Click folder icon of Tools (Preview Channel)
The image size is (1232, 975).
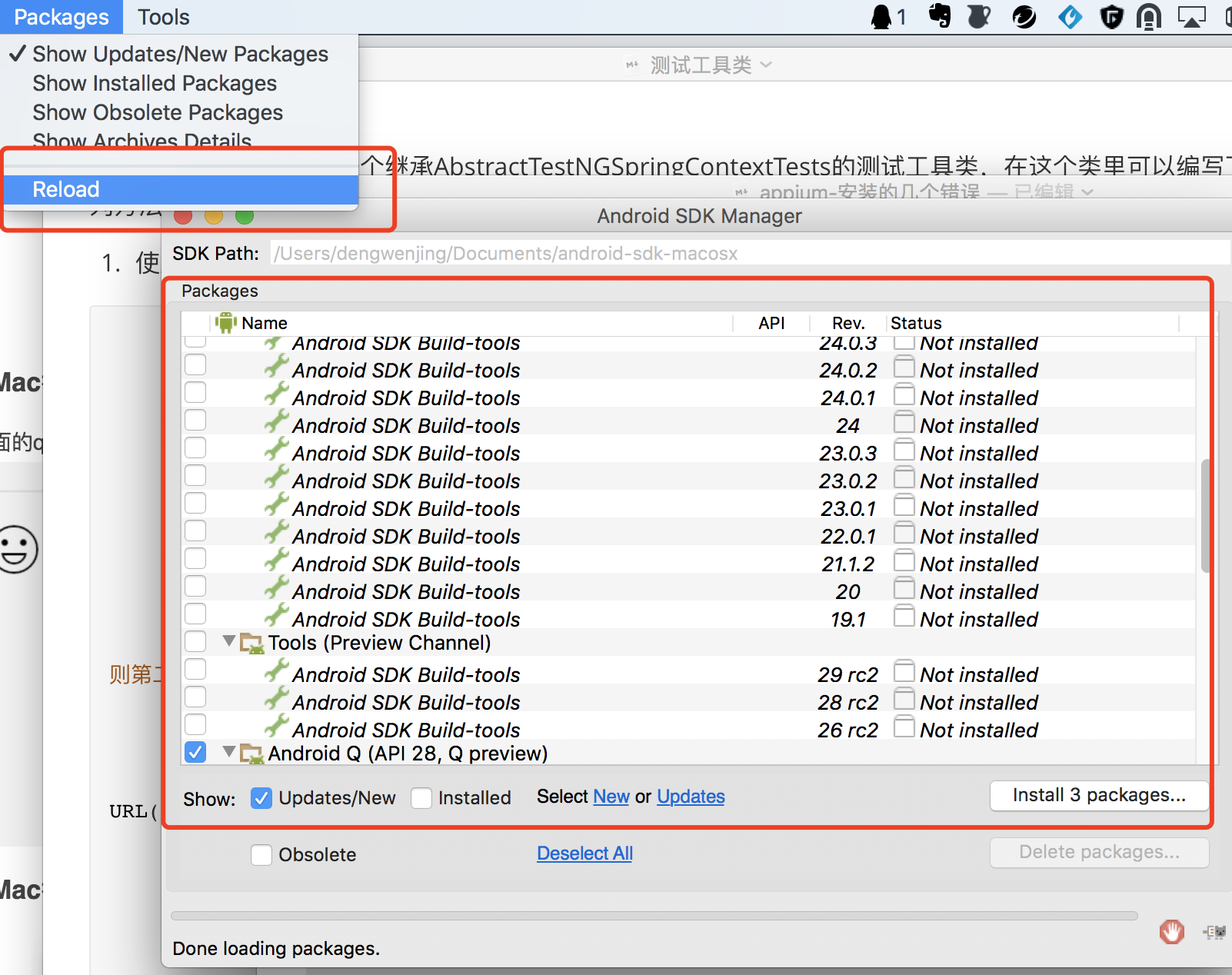pyautogui.click(x=251, y=644)
